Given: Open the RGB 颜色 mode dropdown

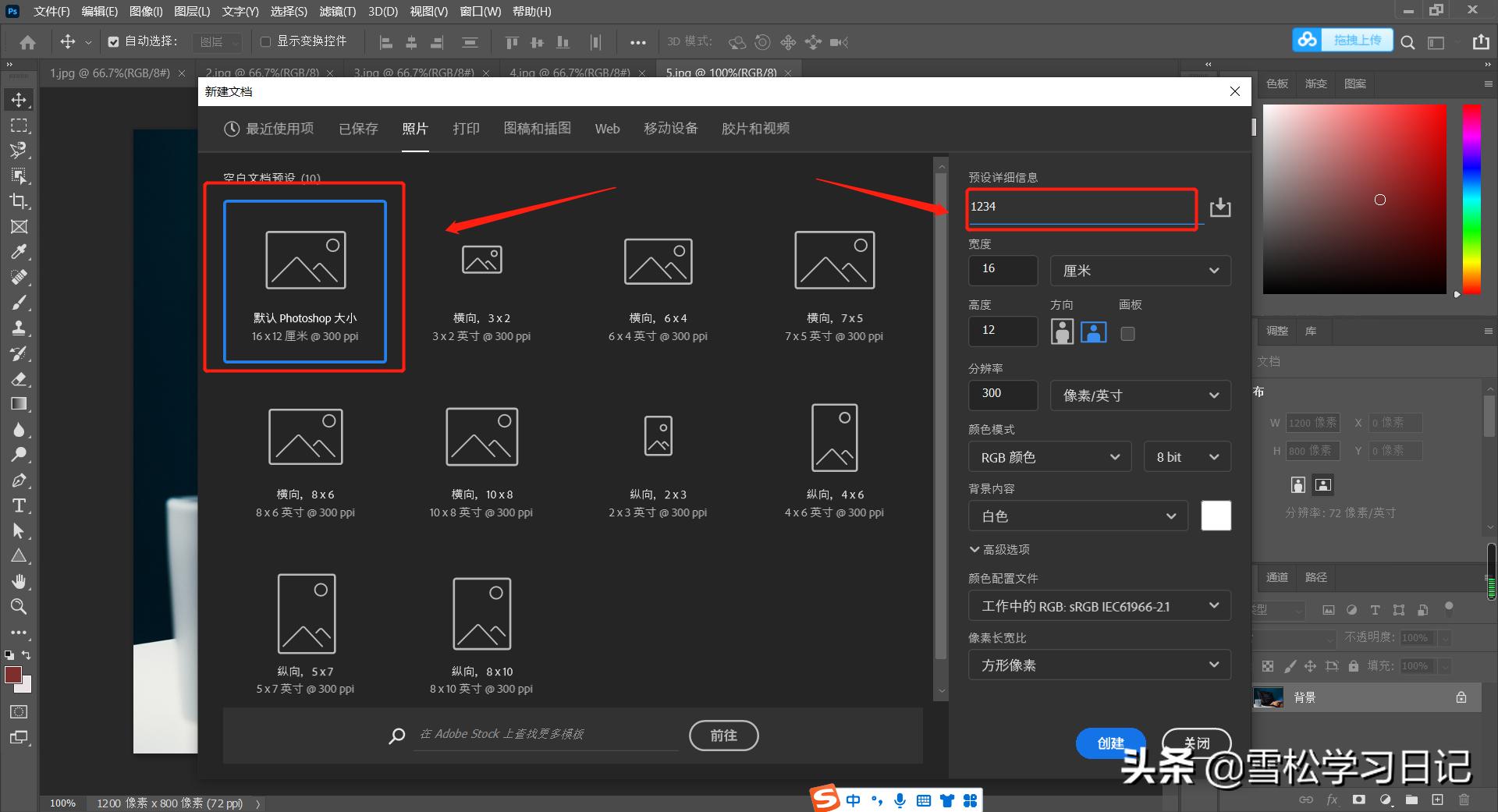Looking at the screenshot, I should 1049,457.
